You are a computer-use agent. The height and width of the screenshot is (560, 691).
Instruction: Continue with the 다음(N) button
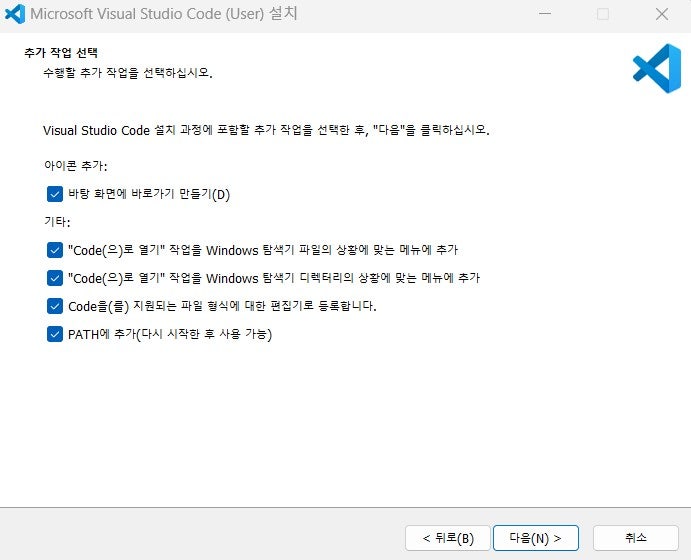[535, 538]
